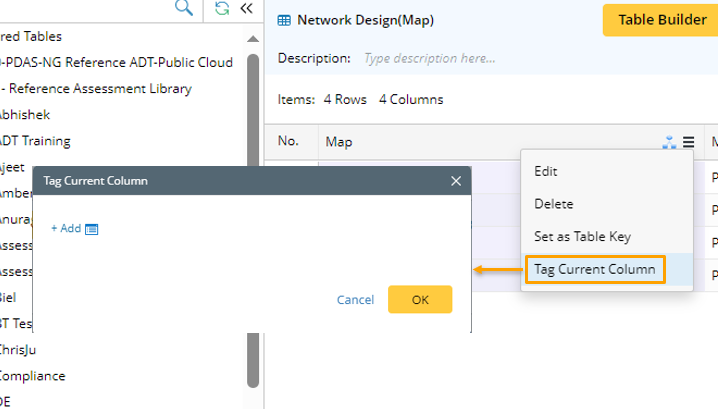Select ADT Training in the tree

click(x=36, y=141)
